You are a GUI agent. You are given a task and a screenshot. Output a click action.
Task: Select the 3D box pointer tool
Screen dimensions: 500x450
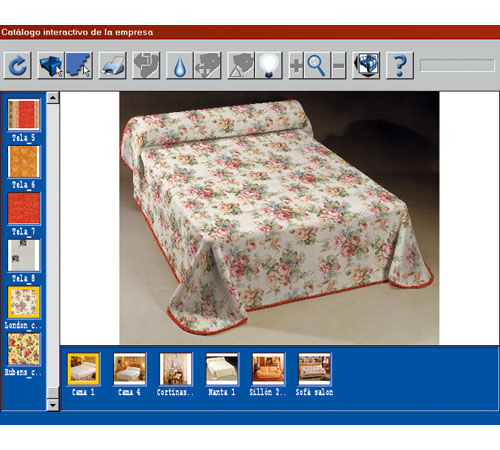(51, 65)
